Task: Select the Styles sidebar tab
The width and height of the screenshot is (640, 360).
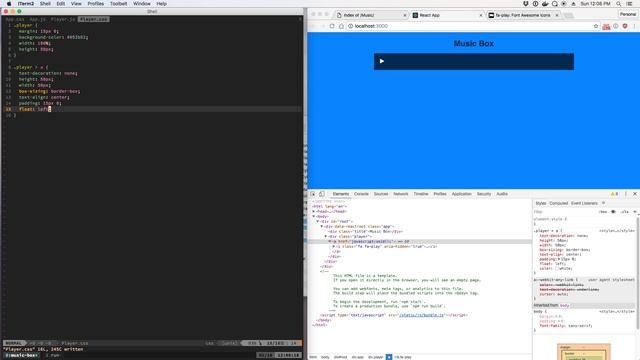Action: tap(541, 203)
